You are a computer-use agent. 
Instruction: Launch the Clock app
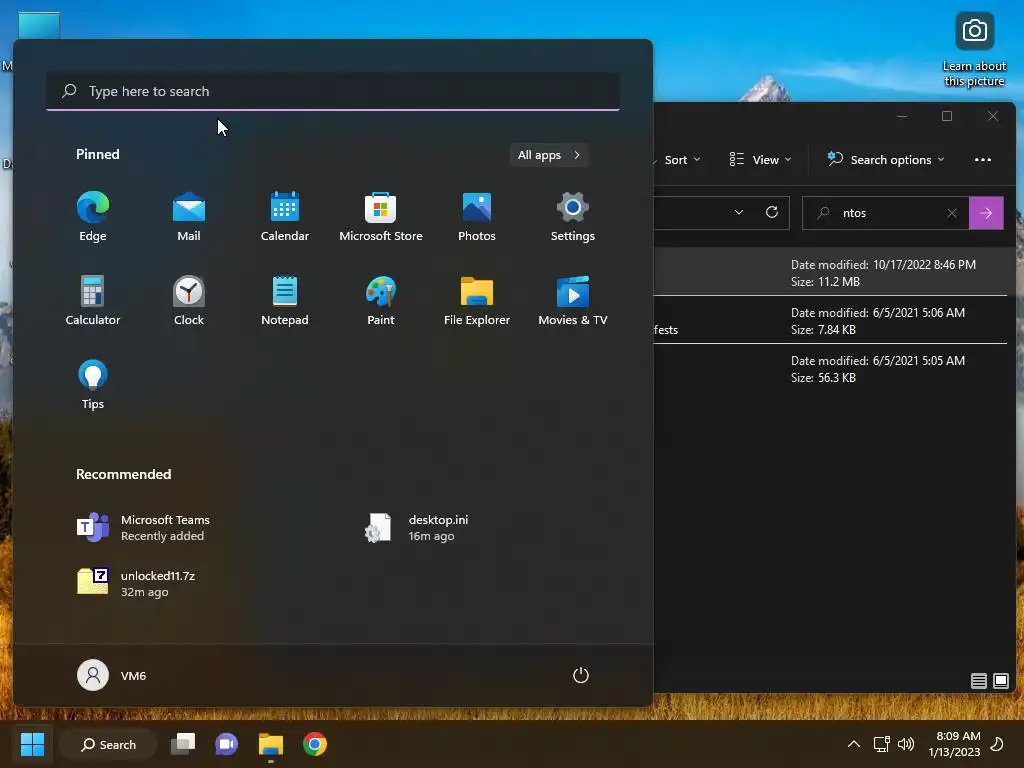click(189, 300)
